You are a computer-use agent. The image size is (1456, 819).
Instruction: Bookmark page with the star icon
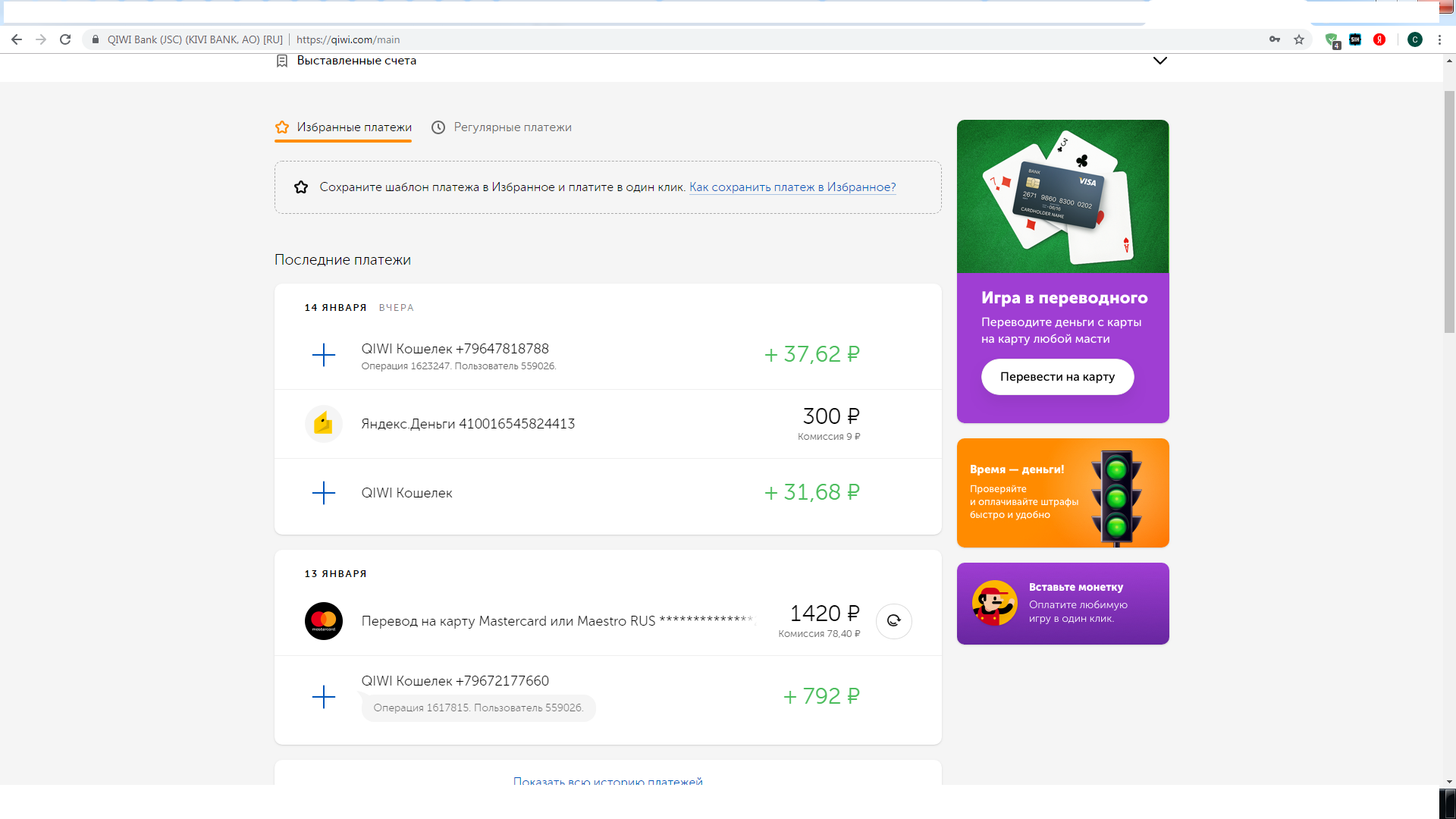point(1299,39)
